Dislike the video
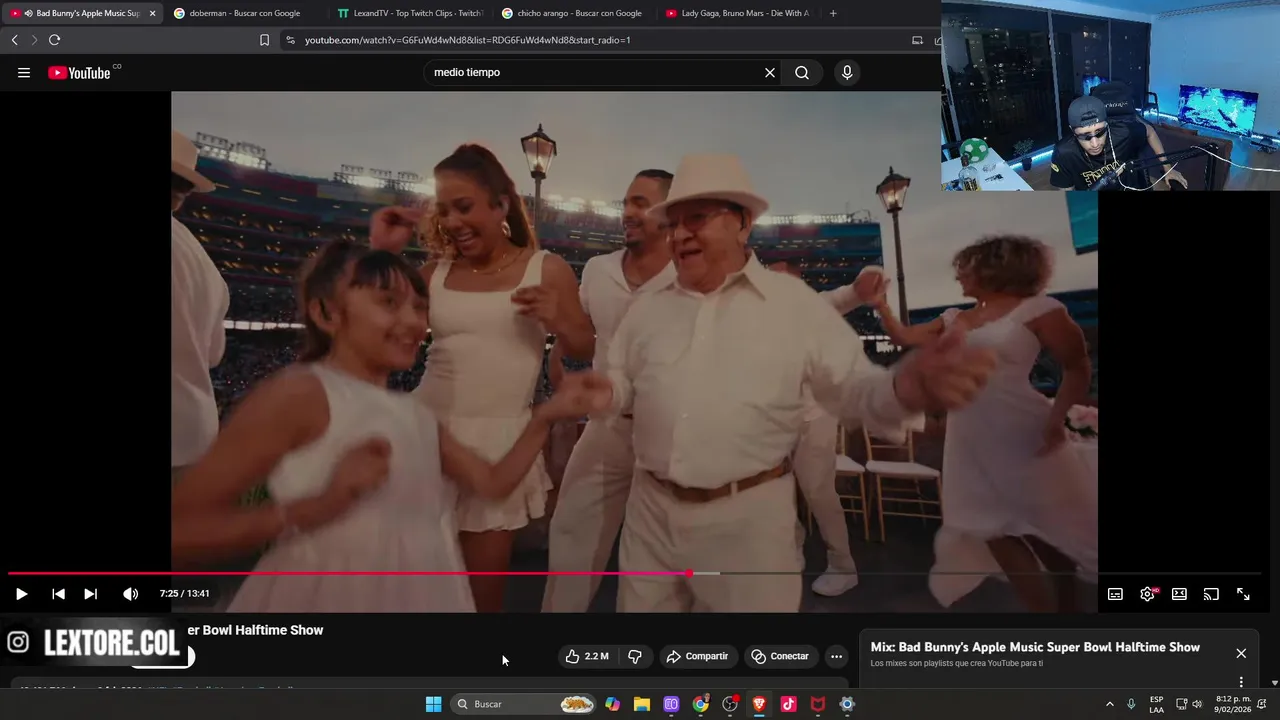This screenshot has height=720, width=1280. pyautogui.click(x=635, y=657)
